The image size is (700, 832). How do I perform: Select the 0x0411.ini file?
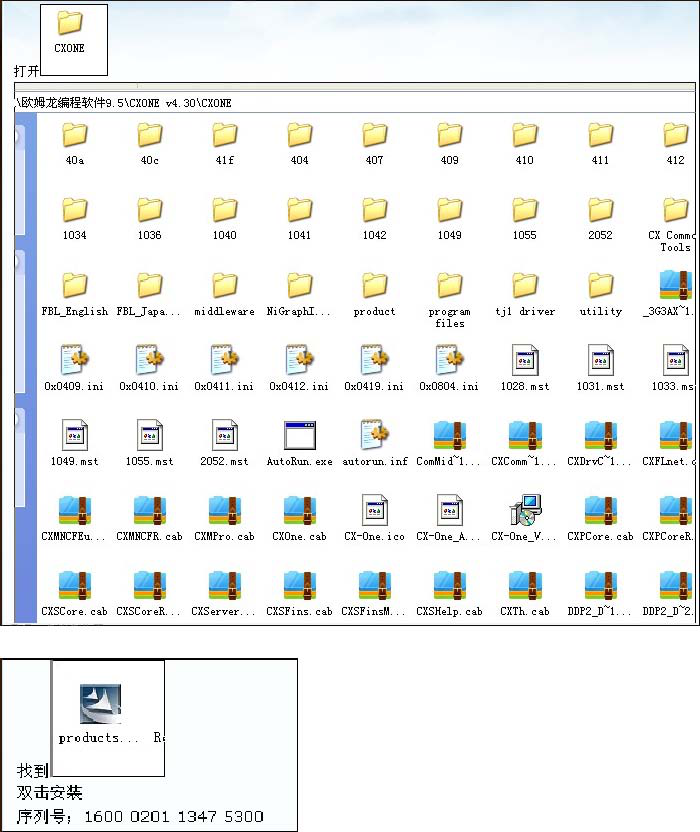click(224, 368)
